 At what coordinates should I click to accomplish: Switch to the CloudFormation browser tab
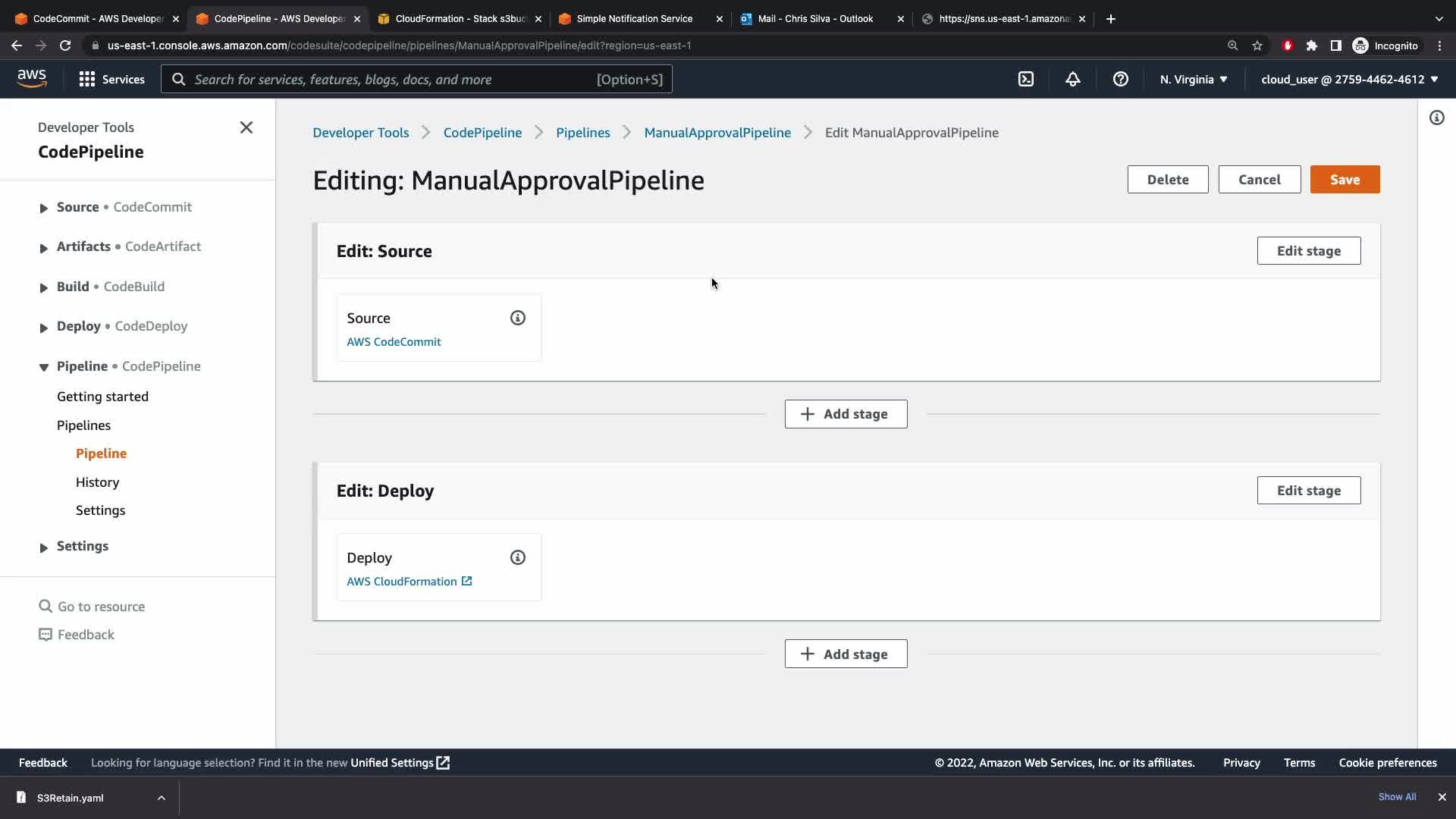coord(460,18)
